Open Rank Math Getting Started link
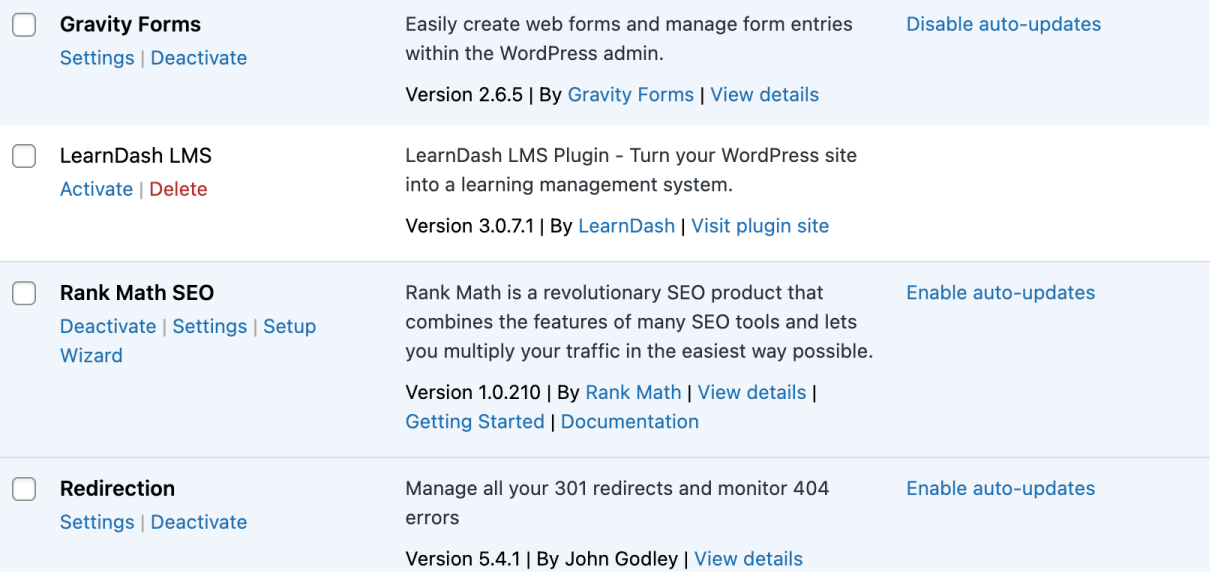1210x572 pixels. [x=474, y=422]
